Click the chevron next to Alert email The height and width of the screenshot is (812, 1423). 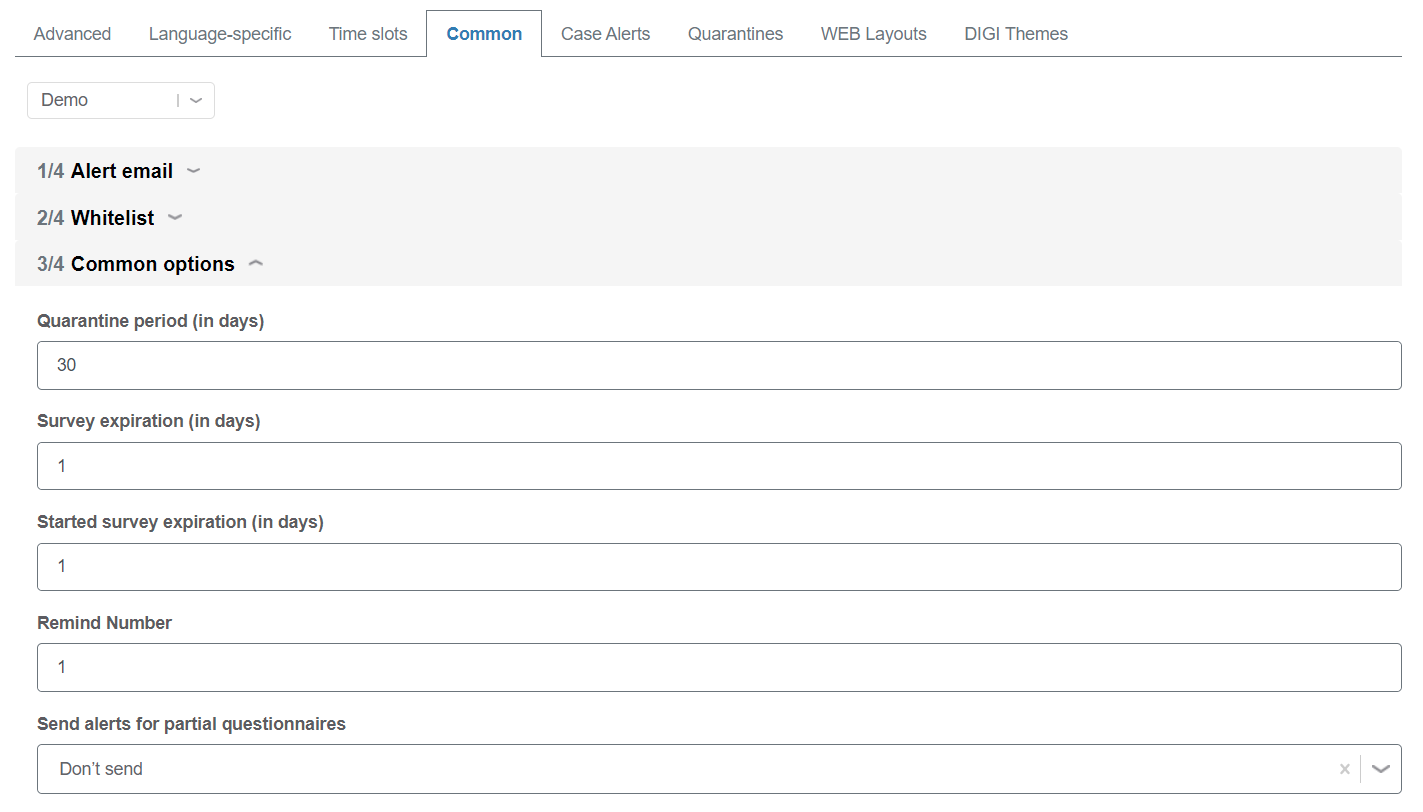coord(194,171)
